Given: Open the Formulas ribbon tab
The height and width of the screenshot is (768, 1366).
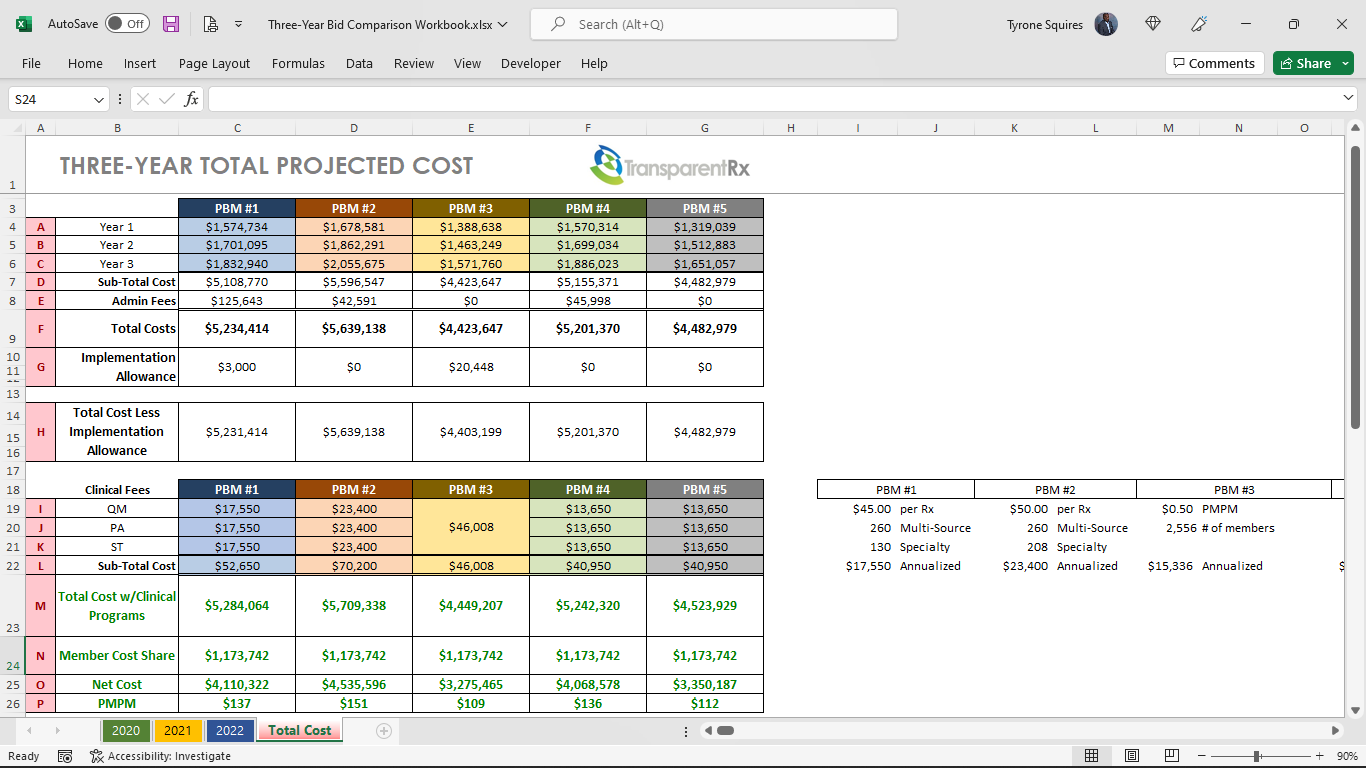Looking at the screenshot, I should coord(298,63).
